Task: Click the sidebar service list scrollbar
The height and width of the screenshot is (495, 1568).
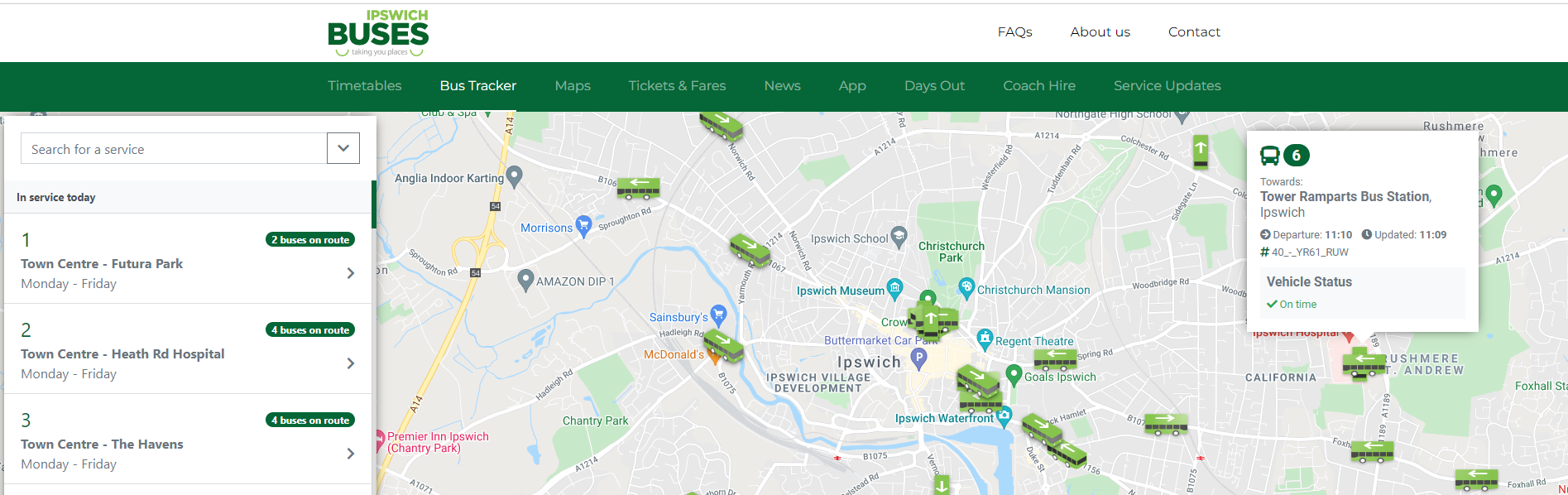Action: (x=374, y=204)
